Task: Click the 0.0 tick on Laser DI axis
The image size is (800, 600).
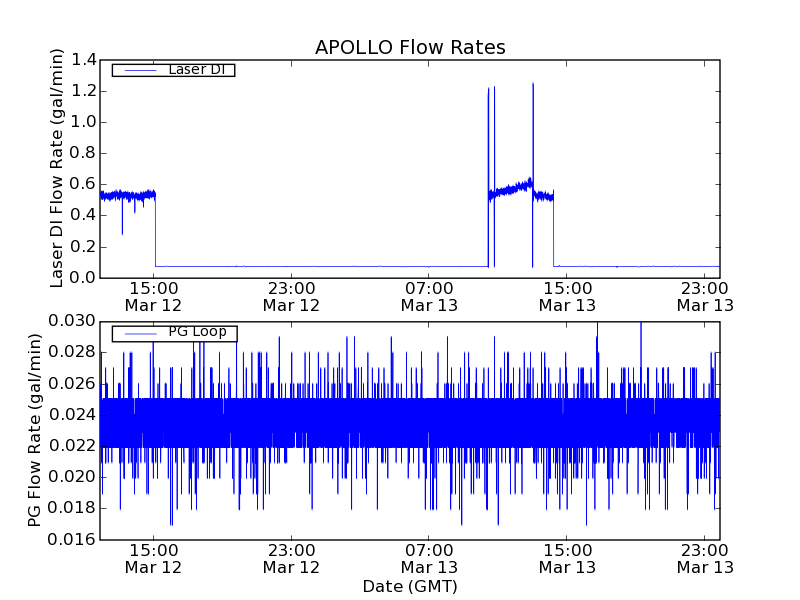Action: (x=83, y=278)
